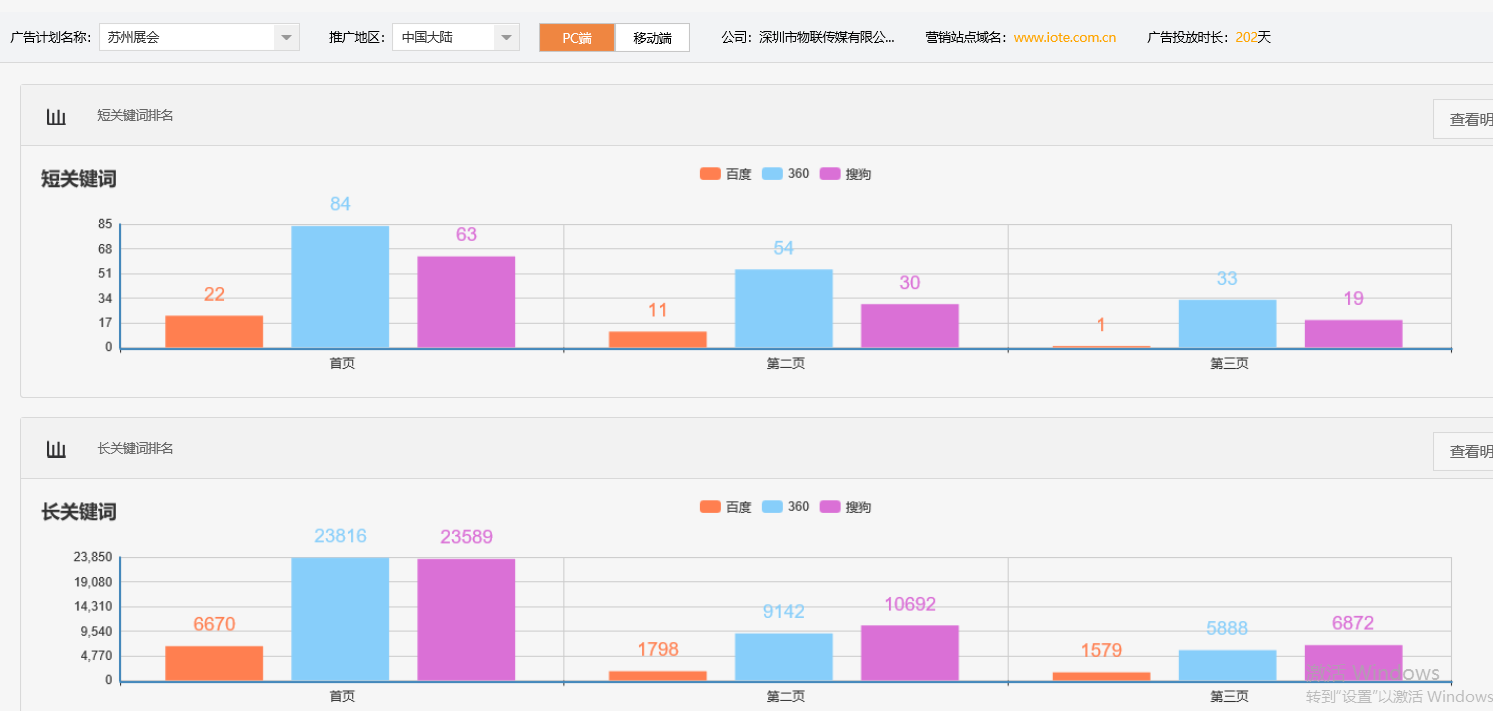Switch to the PC端 tab
Screen dimensions: 1493x711
tap(576, 38)
